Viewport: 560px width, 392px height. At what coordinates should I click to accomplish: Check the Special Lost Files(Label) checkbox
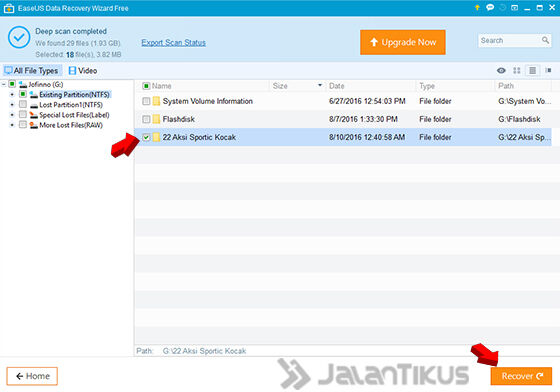(x=23, y=114)
